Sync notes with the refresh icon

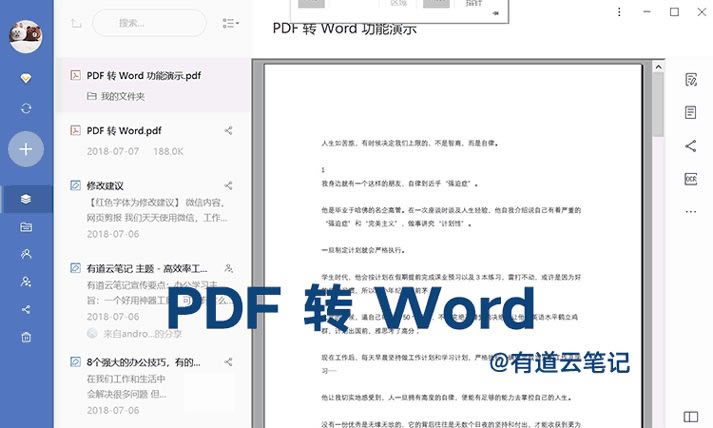click(x=26, y=108)
